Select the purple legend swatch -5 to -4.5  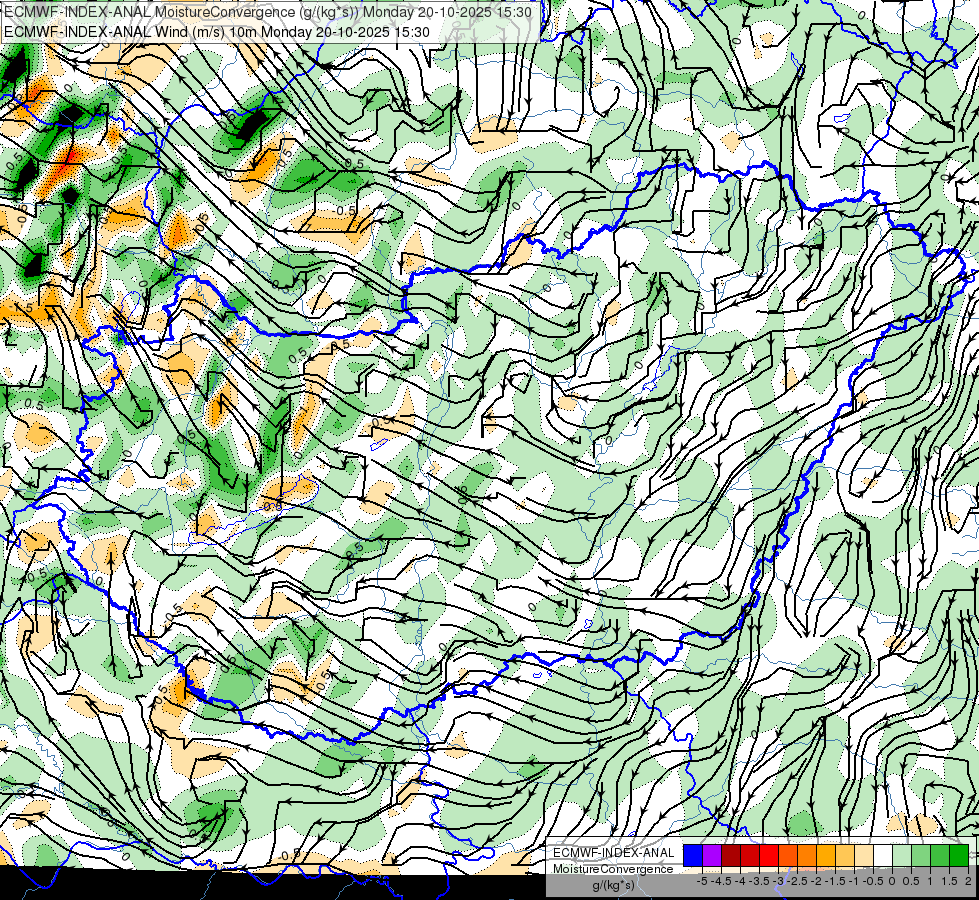(712, 855)
